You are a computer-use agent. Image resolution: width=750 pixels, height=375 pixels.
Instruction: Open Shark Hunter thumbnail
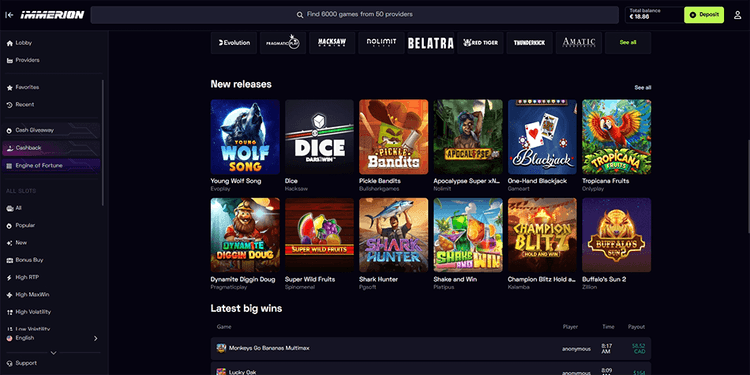click(x=394, y=235)
